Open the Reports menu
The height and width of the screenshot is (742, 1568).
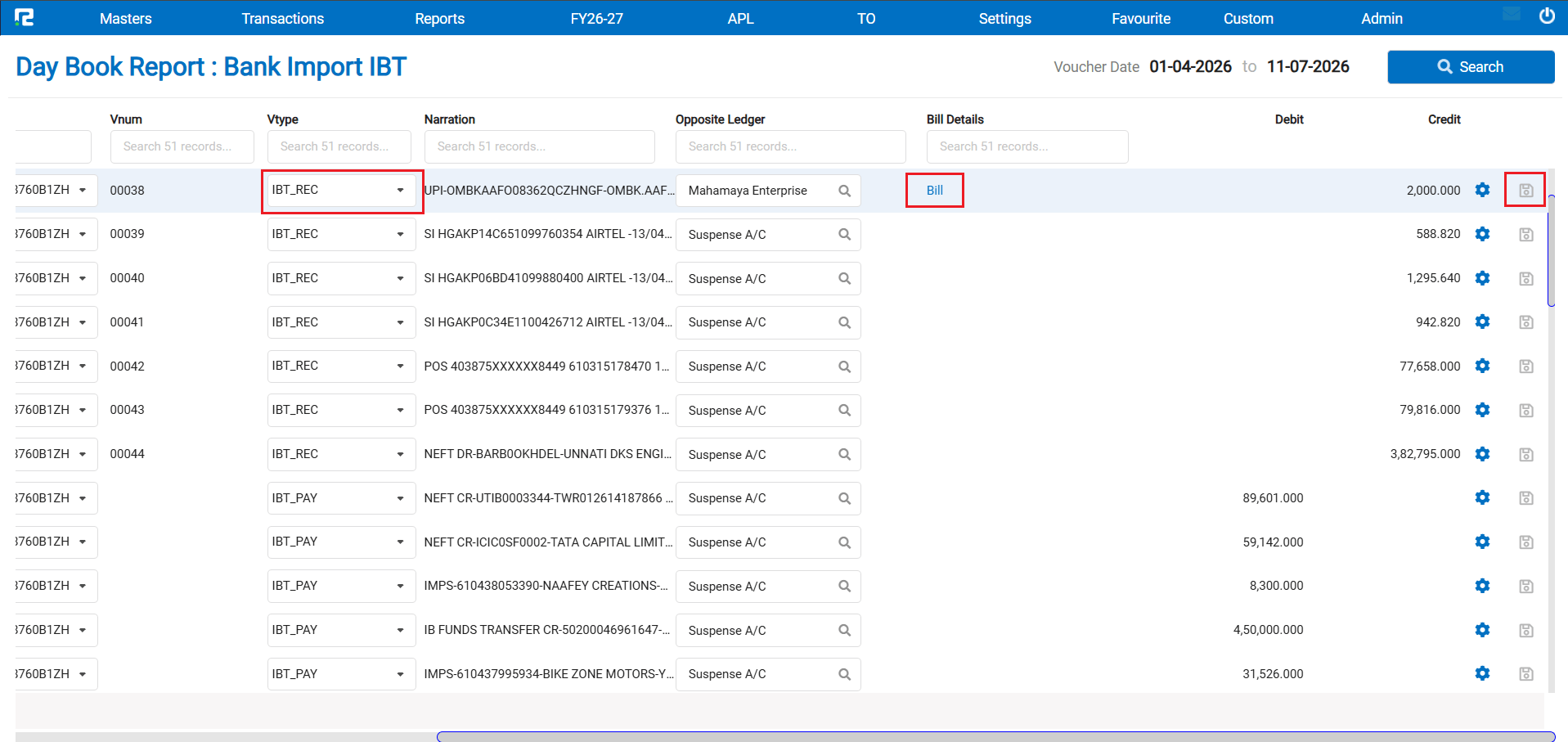pyautogui.click(x=439, y=18)
